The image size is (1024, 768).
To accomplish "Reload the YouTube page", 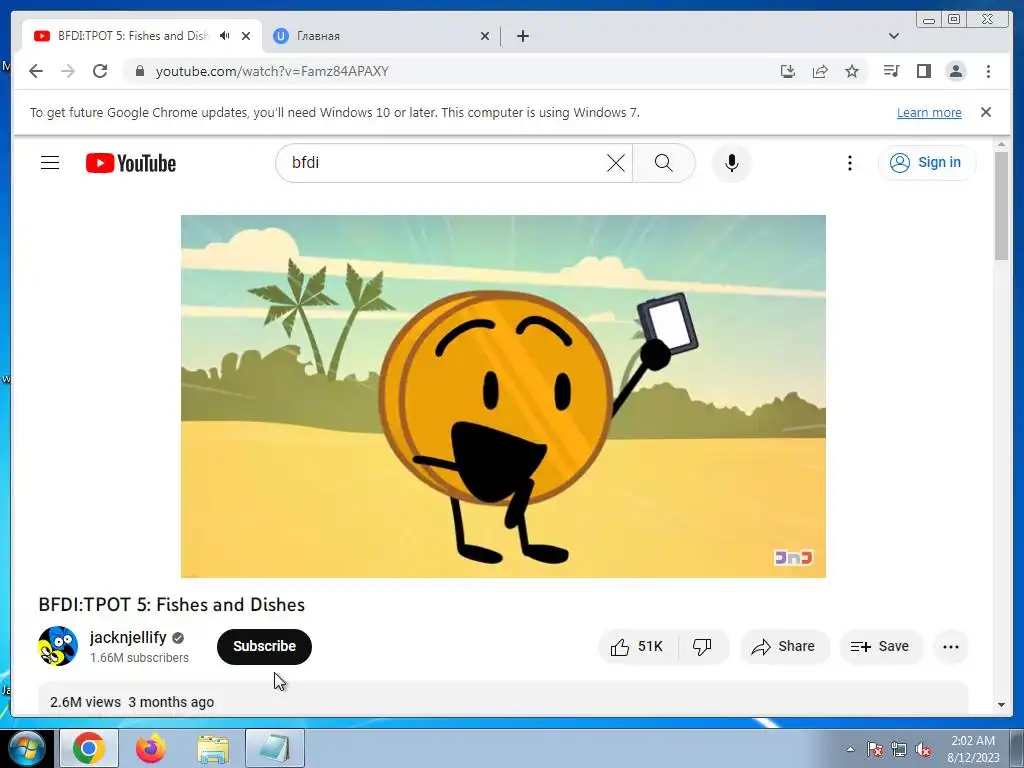I will 100,71.
